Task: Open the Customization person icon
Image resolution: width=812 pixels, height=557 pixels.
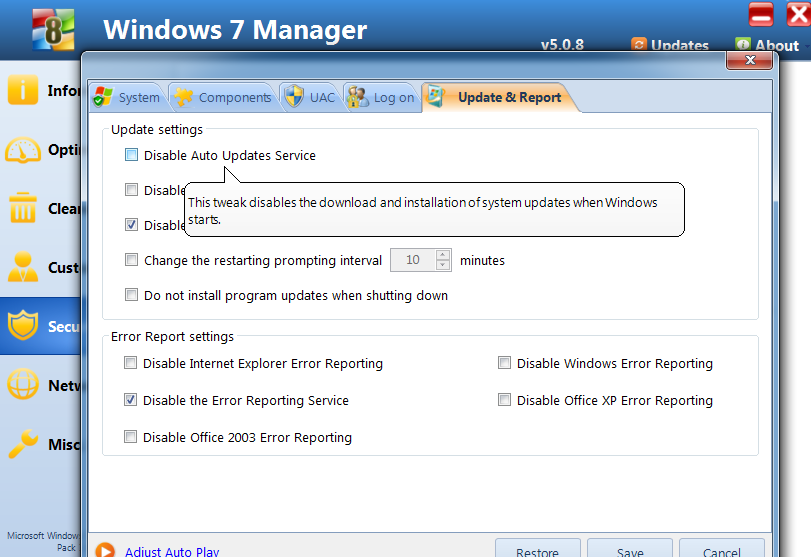Action: pos(22,267)
